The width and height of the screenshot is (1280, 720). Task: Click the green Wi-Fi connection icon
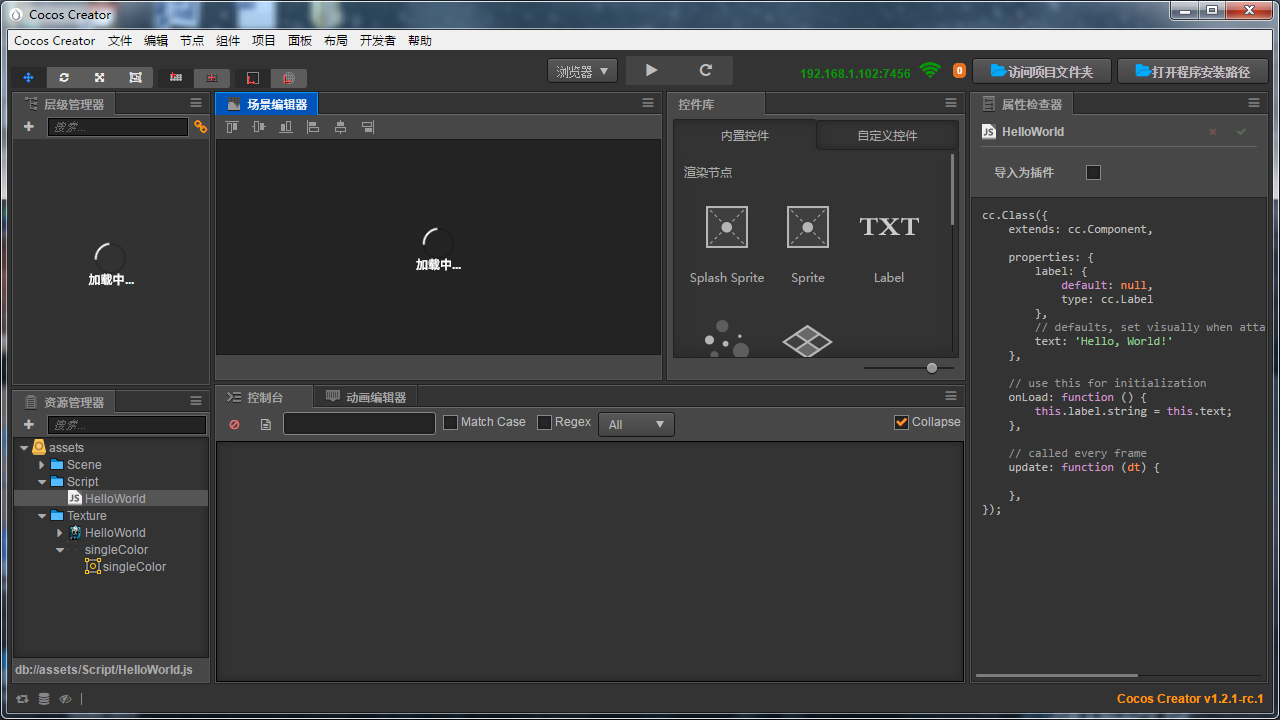[x=931, y=70]
